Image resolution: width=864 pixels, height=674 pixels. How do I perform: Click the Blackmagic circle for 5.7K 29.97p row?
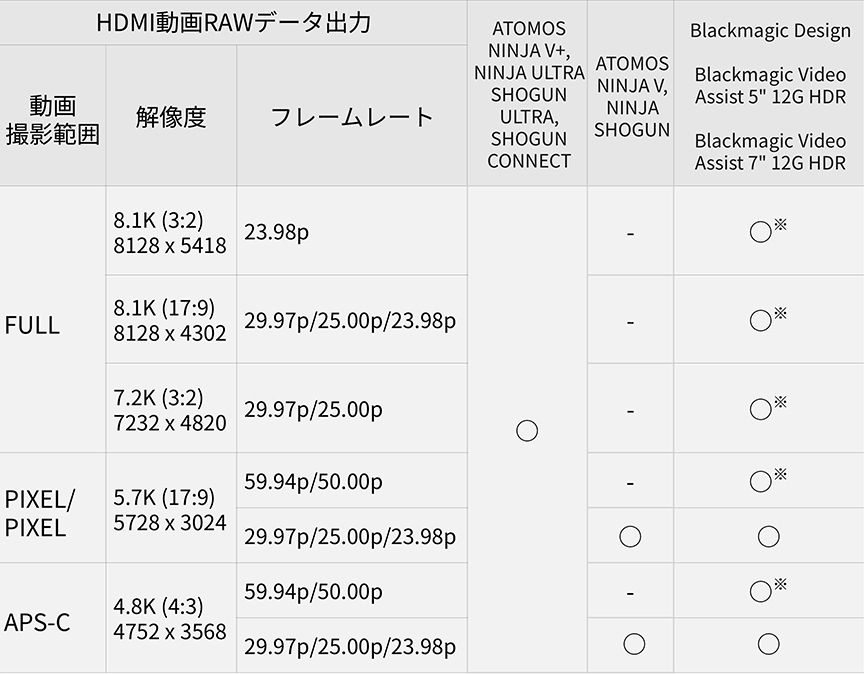pos(768,536)
